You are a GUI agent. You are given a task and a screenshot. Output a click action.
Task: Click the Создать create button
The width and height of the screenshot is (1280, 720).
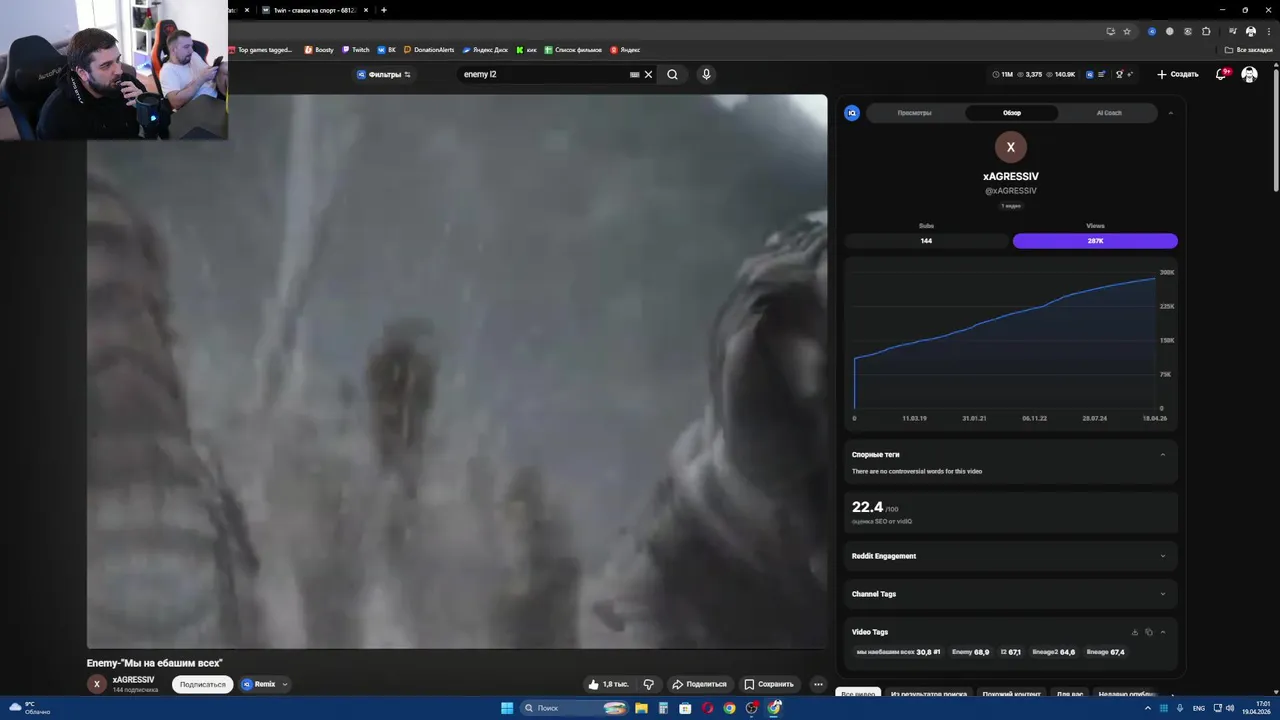point(1177,74)
